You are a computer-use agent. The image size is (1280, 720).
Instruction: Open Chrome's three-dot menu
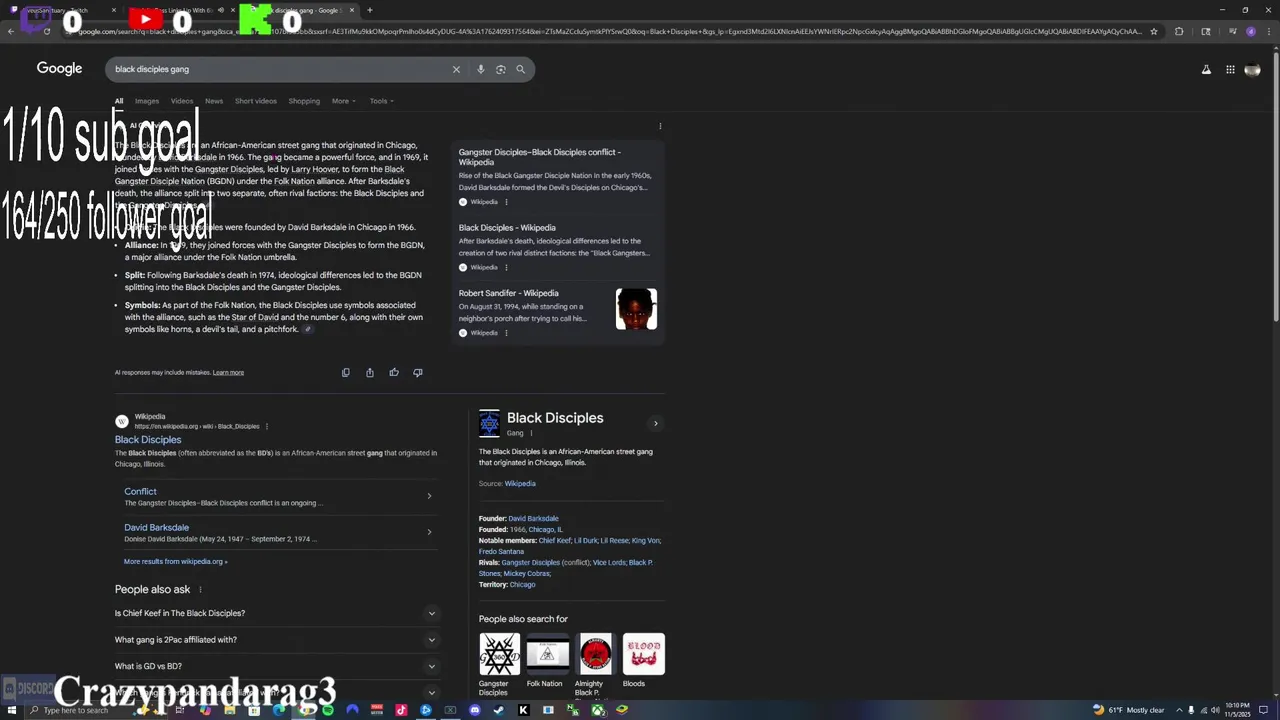[1268, 31]
